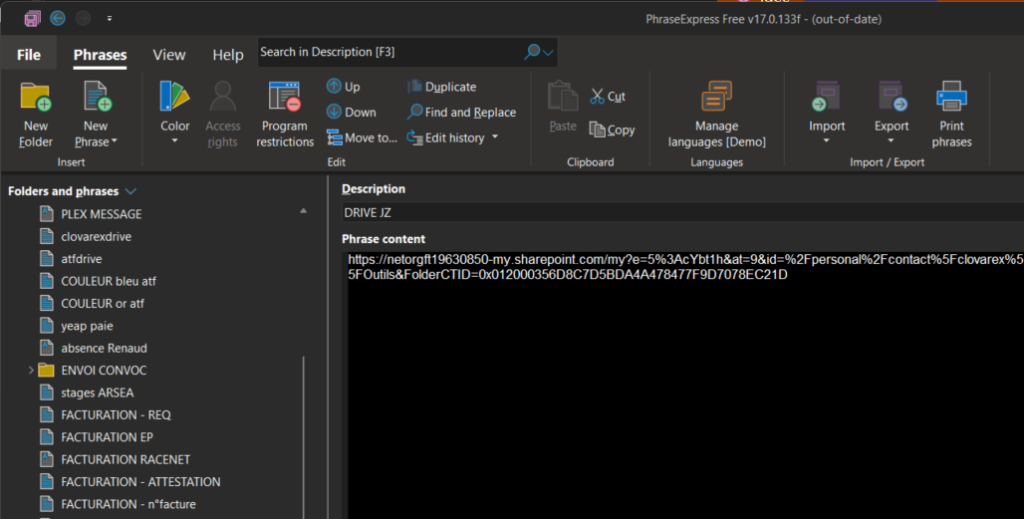Click Print phrases icon
The height and width of the screenshot is (519, 1024).
point(952,97)
